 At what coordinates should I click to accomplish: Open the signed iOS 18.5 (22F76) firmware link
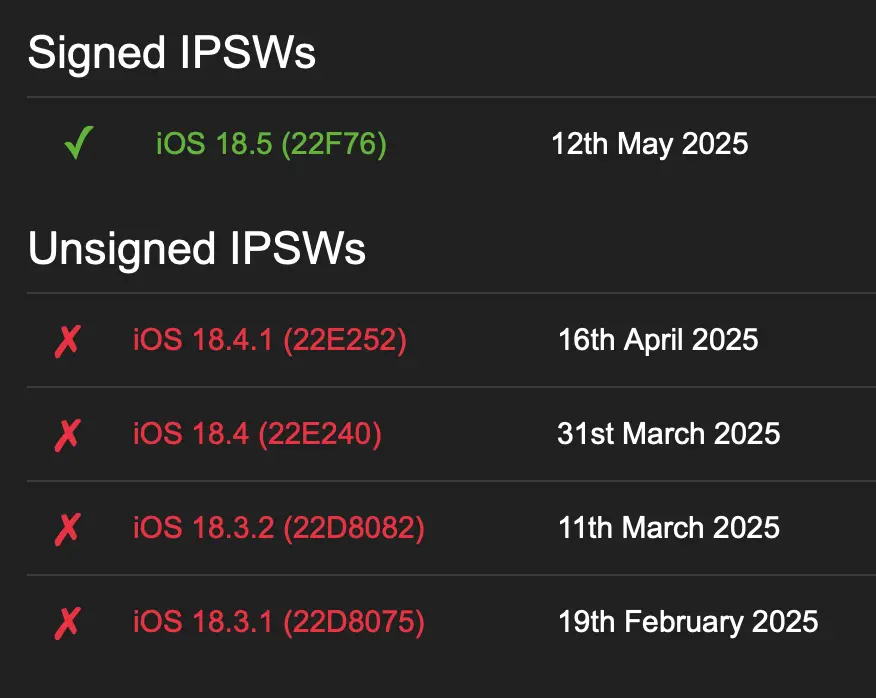pos(270,144)
